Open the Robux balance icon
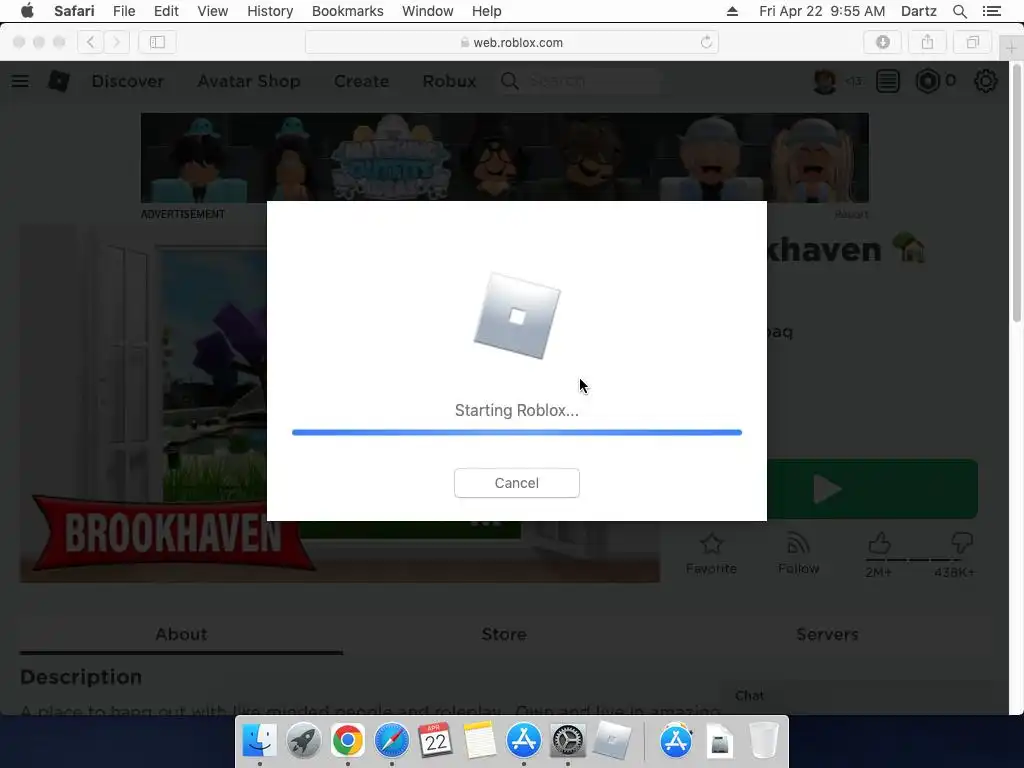 click(x=927, y=81)
